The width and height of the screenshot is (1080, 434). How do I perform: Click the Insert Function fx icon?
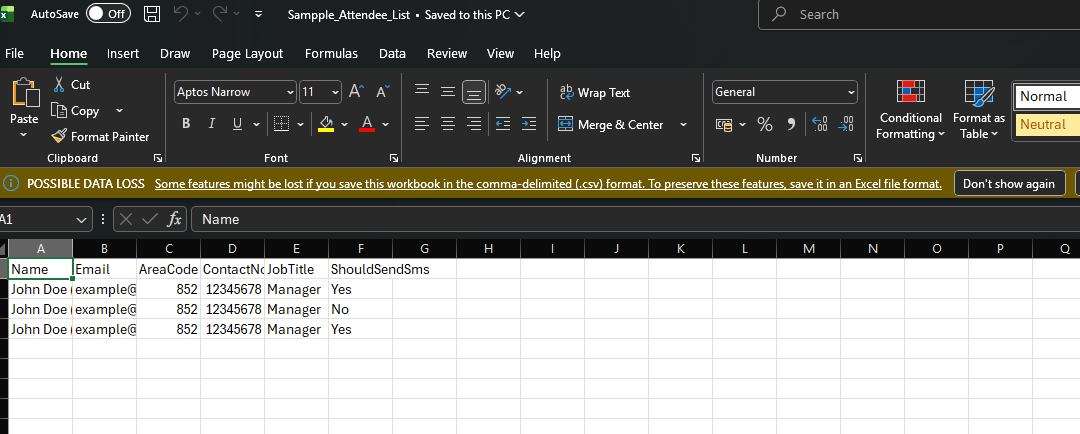tap(174, 219)
